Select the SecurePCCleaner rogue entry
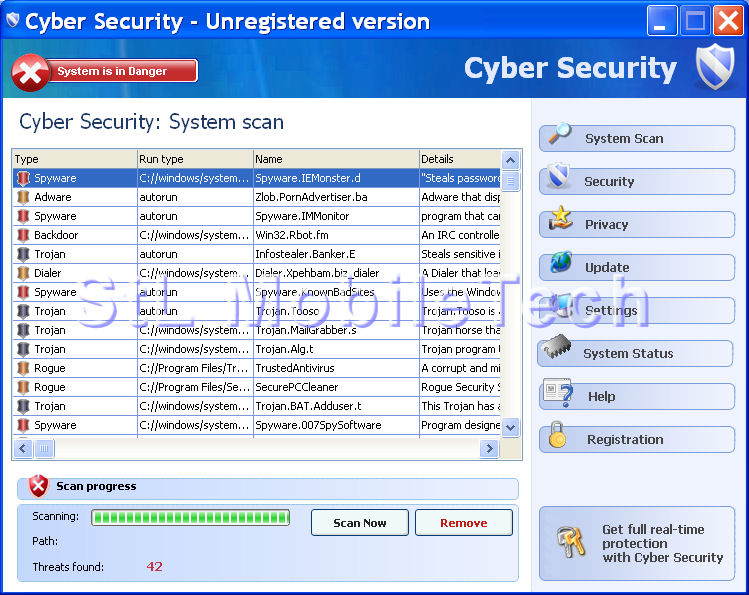 click(296, 387)
